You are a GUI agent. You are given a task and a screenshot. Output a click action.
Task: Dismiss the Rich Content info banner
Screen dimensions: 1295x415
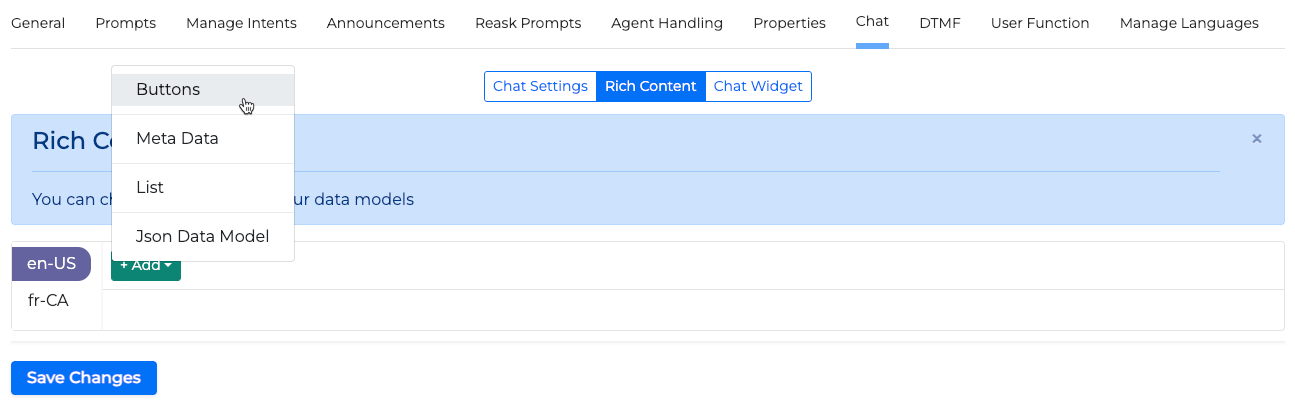tap(1256, 139)
